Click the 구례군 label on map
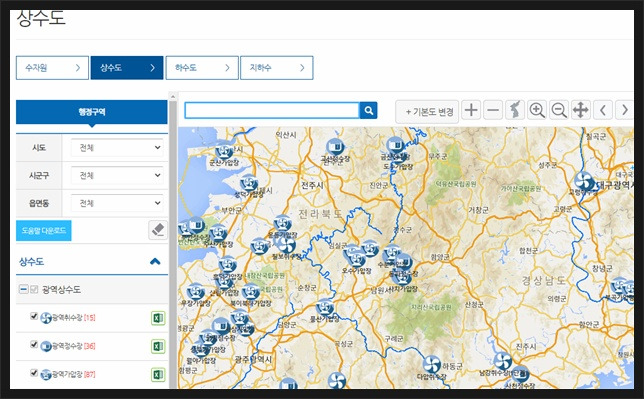Screen dimensions: 644x399 [x=393, y=339]
